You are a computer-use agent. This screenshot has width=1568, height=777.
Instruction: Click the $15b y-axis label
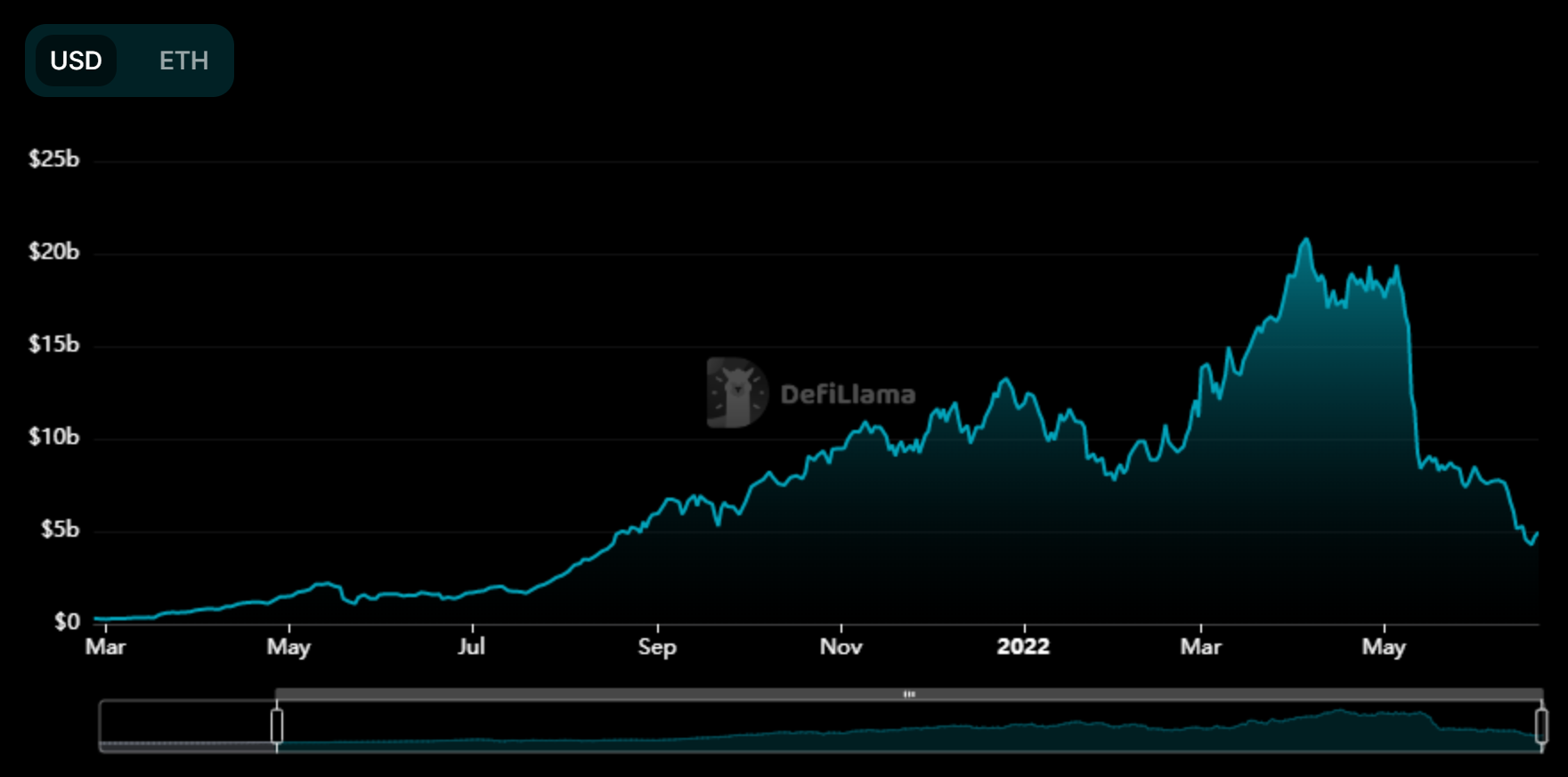[x=53, y=344]
